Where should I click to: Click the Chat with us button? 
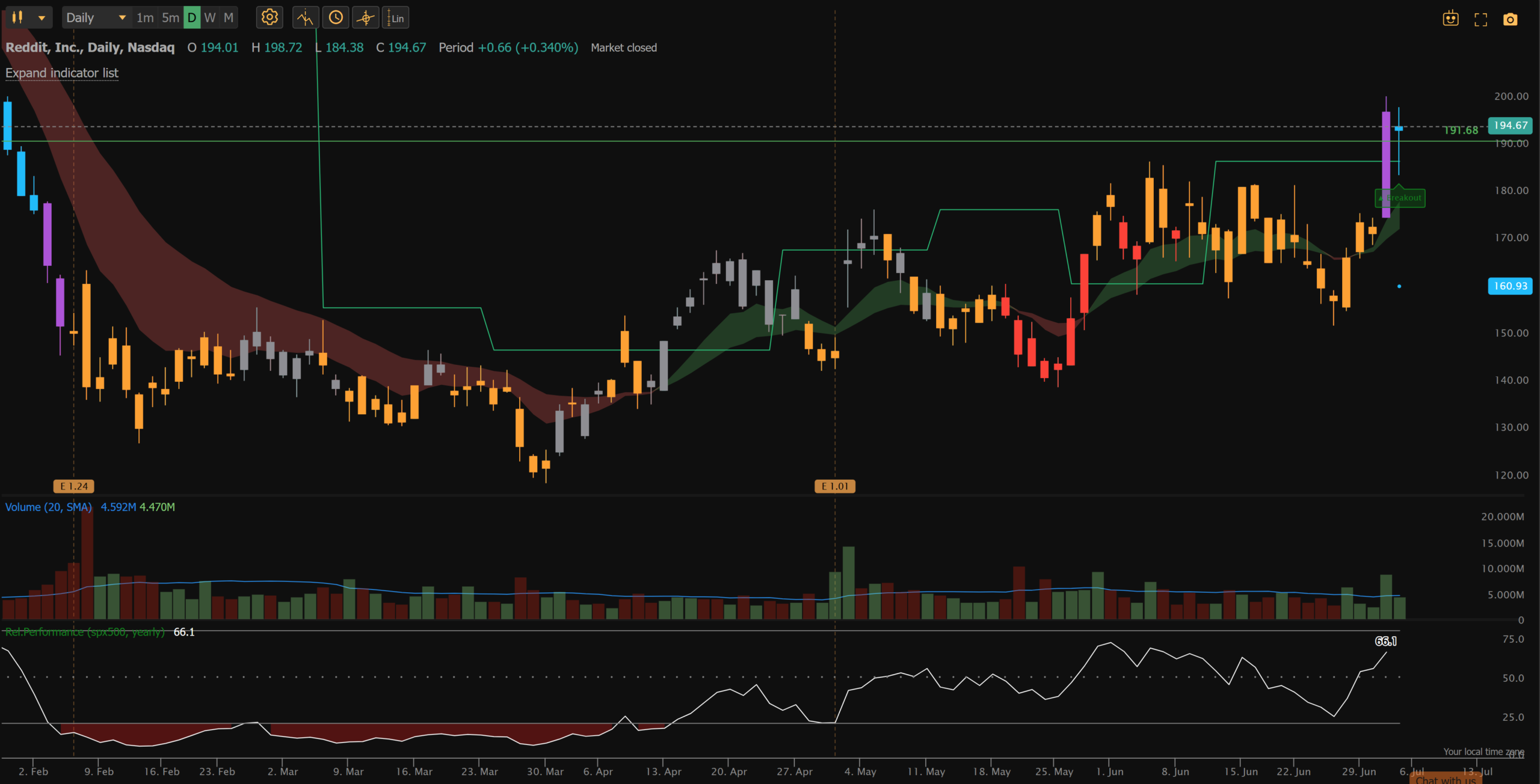tap(1446, 780)
